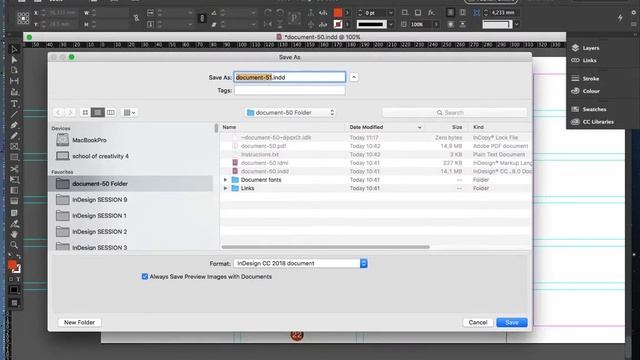Switch file browser to list view
Screen dimensions: 640x360
click(98, 112)
